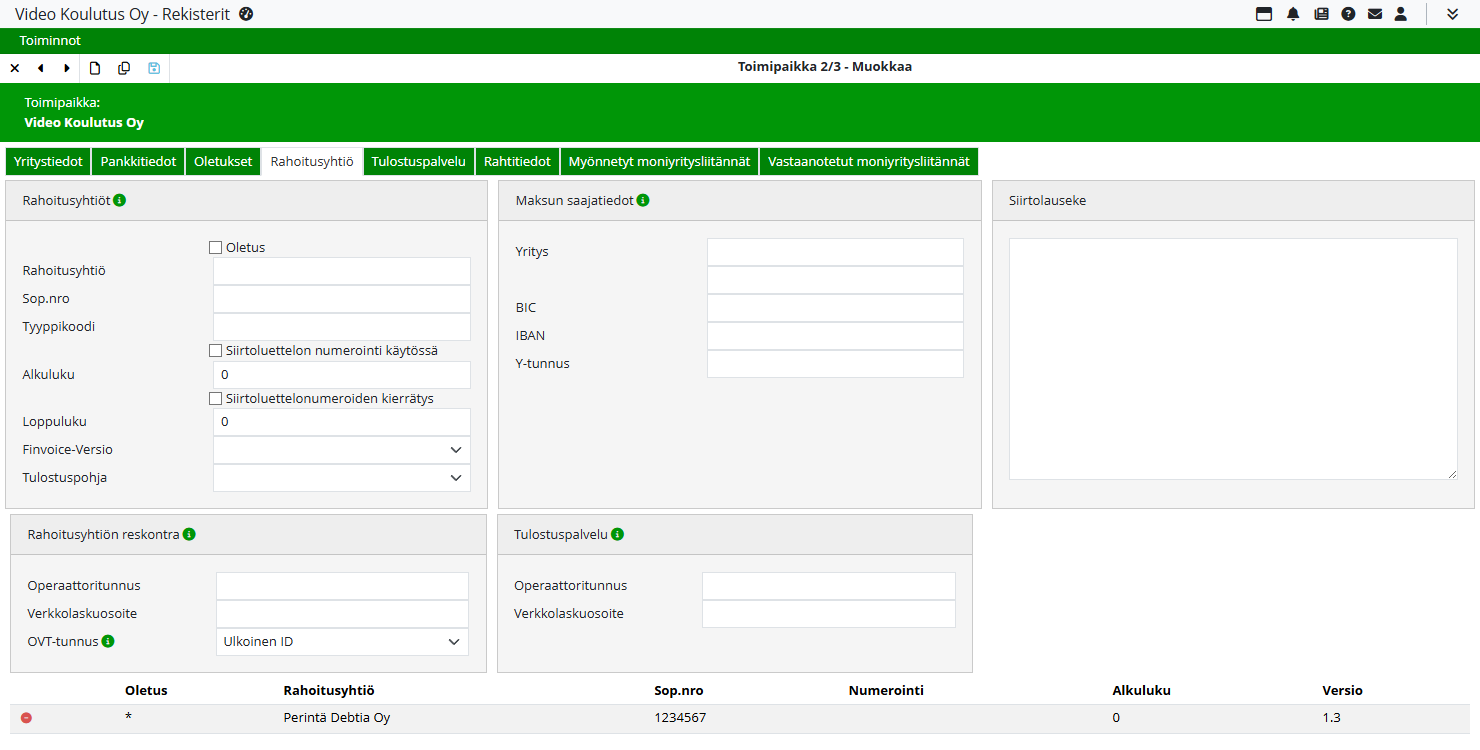The height and width of the screenshot is (750, 1480).
Task: Enable the Oletus checkbox
Action: pos(215,248)
